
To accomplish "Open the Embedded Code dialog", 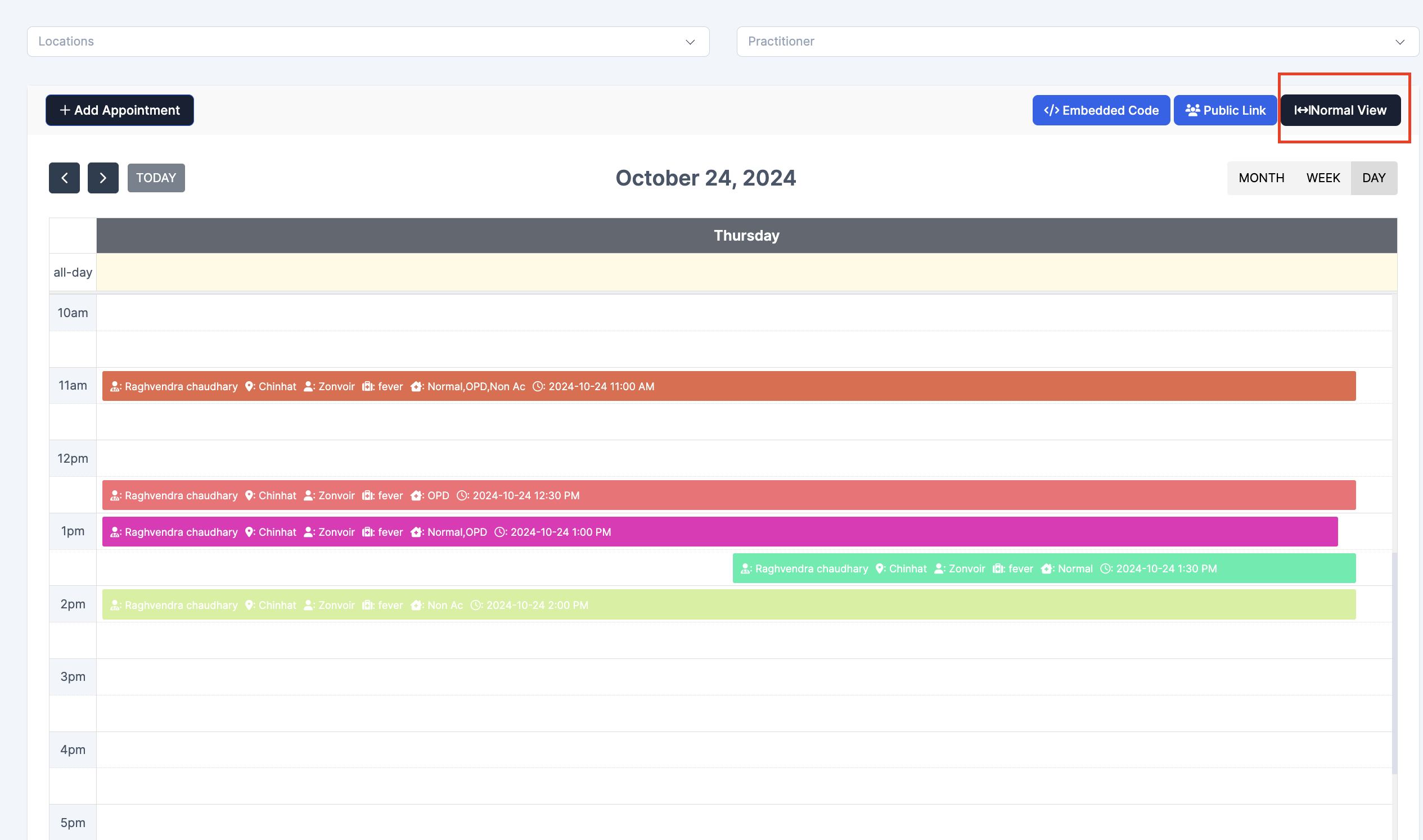I will point(1101,110).
